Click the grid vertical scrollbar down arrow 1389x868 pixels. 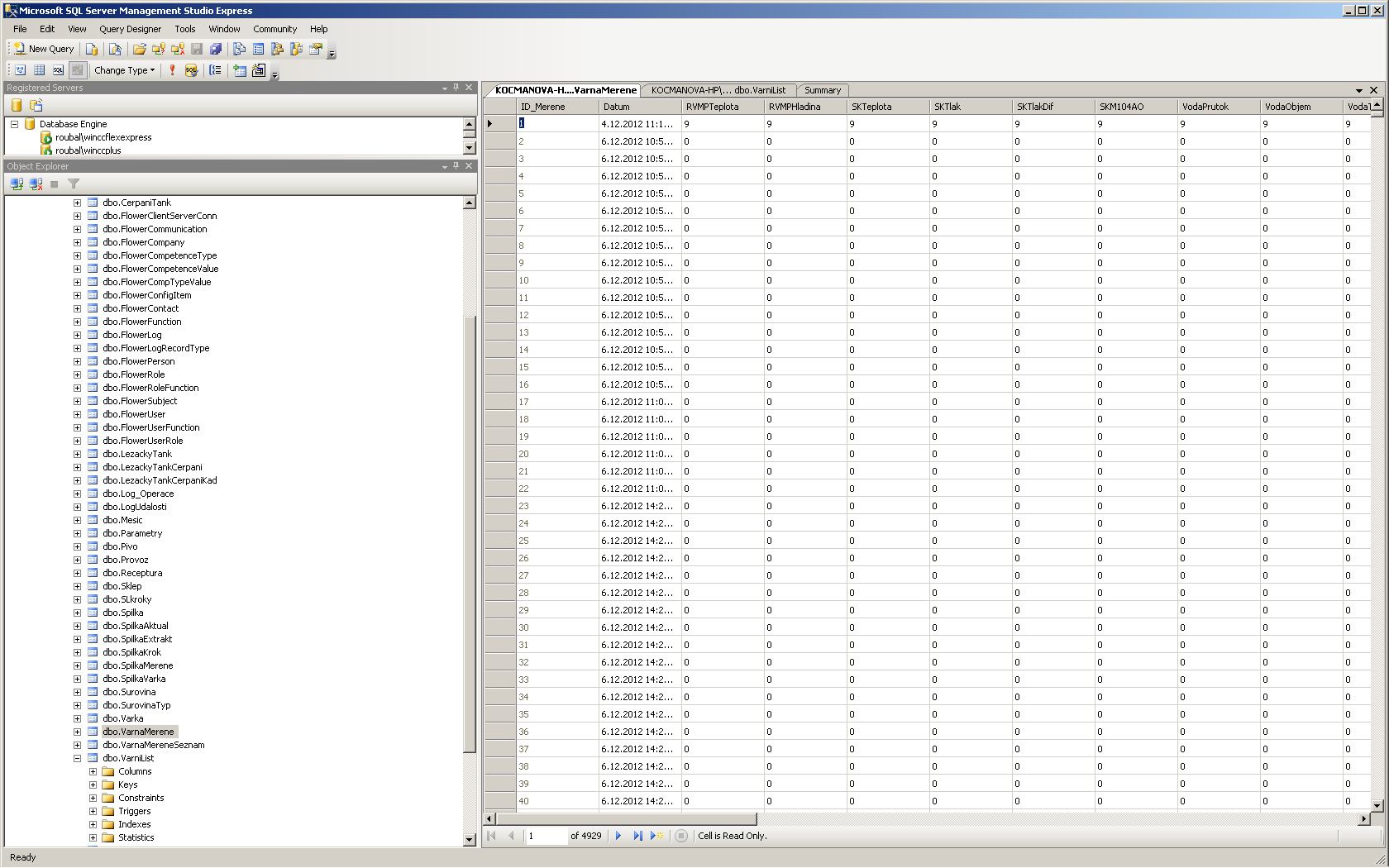tap(1377, 806)
